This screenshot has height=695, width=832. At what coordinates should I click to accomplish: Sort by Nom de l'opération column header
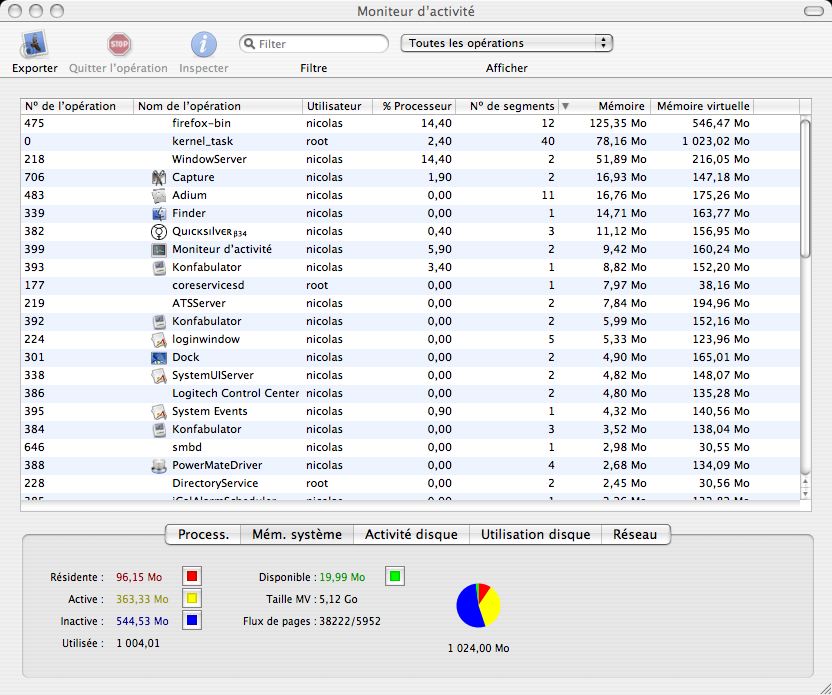point(218,106)
